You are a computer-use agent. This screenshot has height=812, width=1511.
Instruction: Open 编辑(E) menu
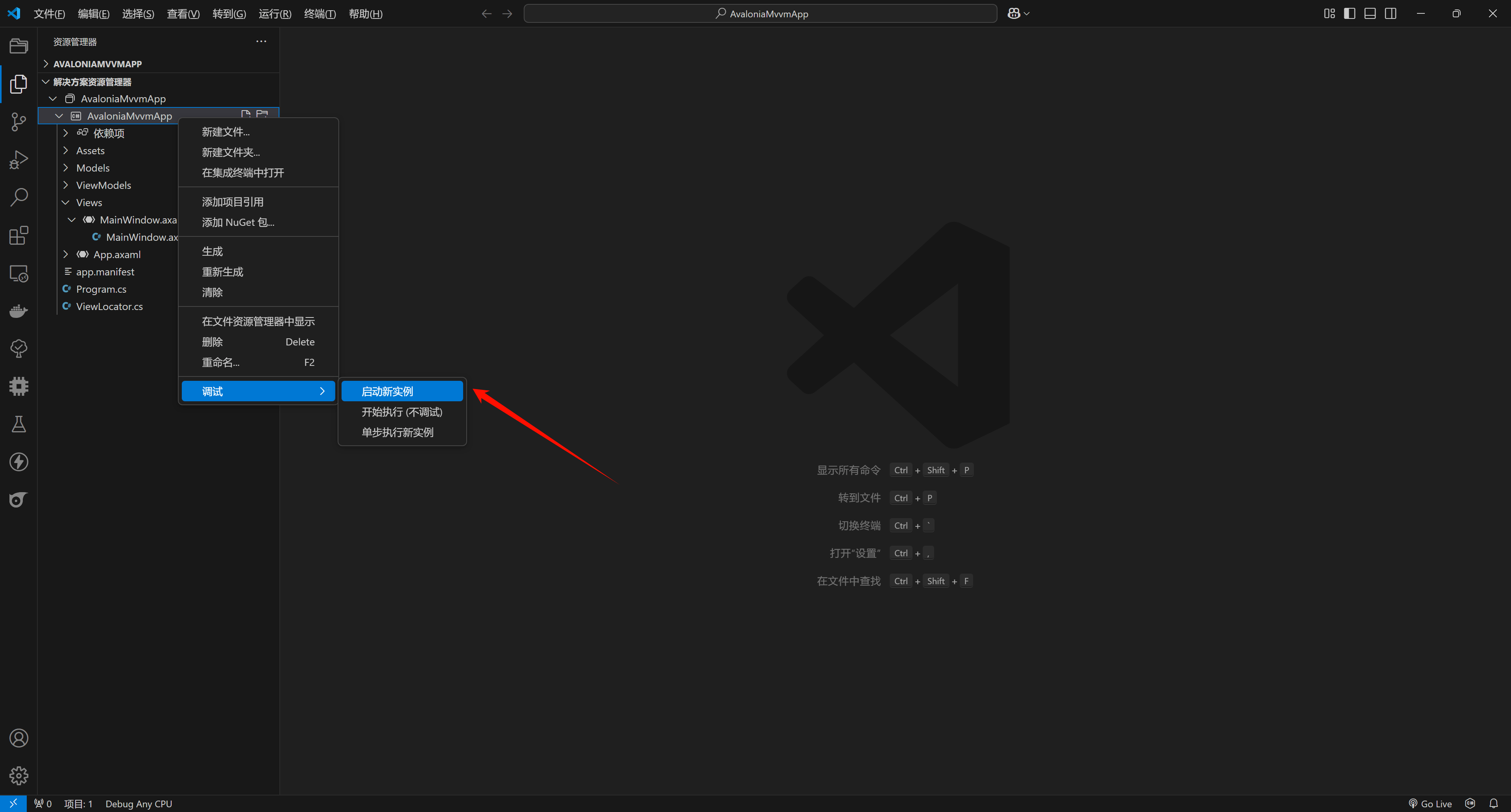93,13
